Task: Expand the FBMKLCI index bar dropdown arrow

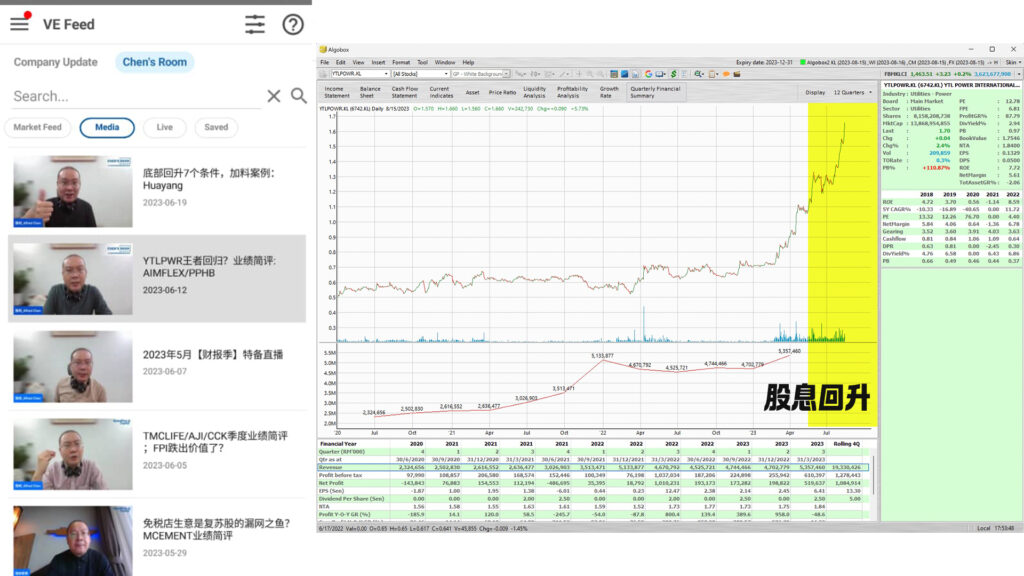Action: [1019, 74]
